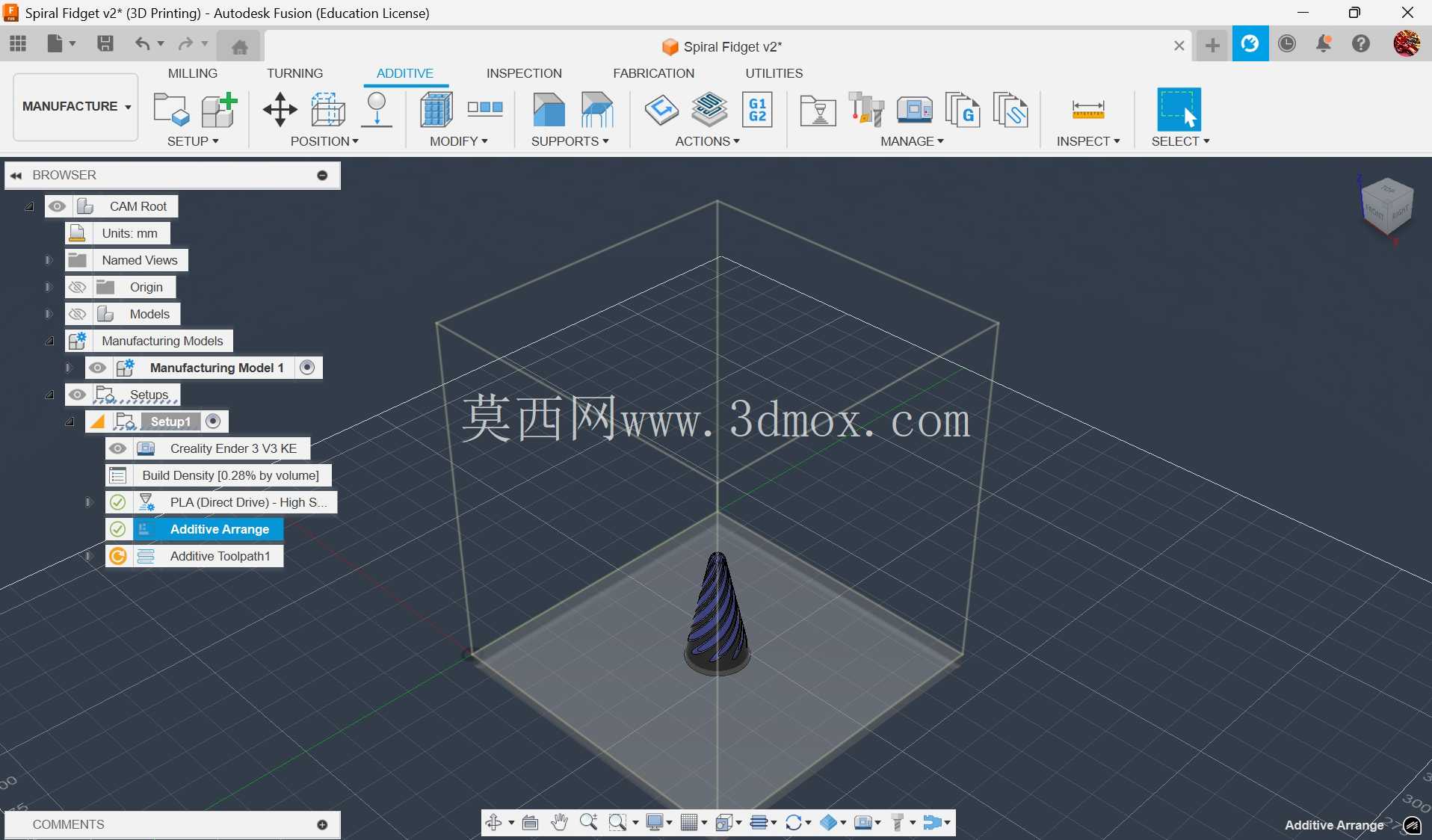Activate Manufacturing Model 1 radio button
The height and width of the screenshot is (840, 1432).
(x=307, y=368)
